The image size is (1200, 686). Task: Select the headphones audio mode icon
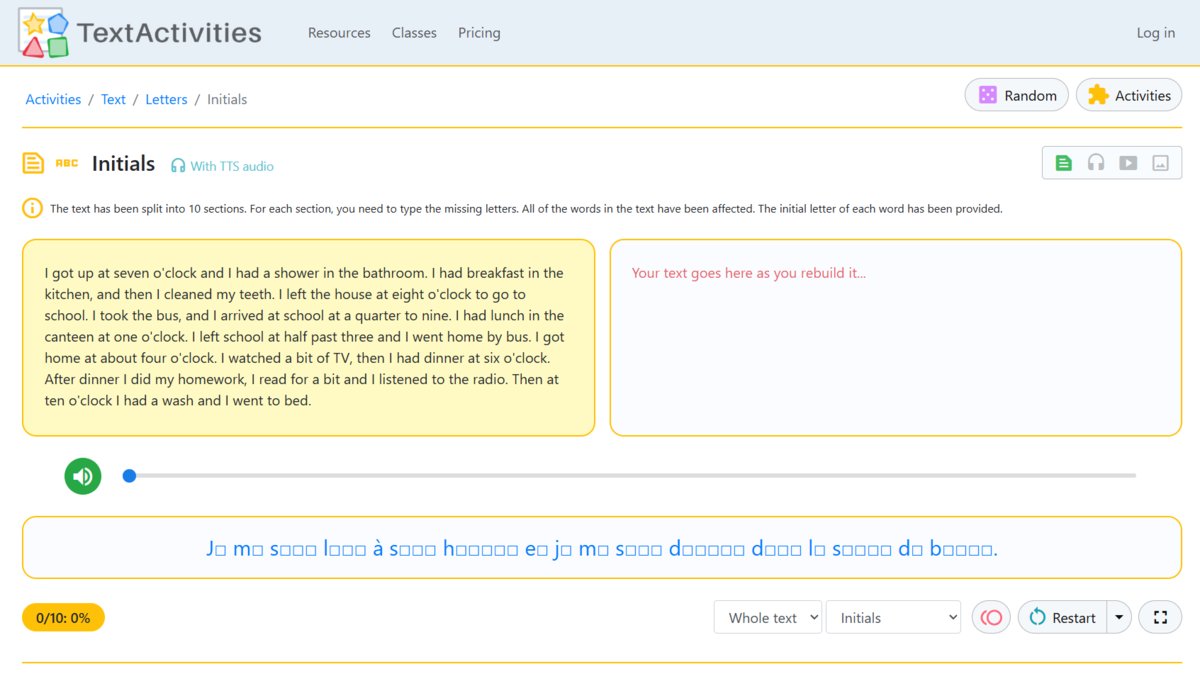pos(1096,163)
